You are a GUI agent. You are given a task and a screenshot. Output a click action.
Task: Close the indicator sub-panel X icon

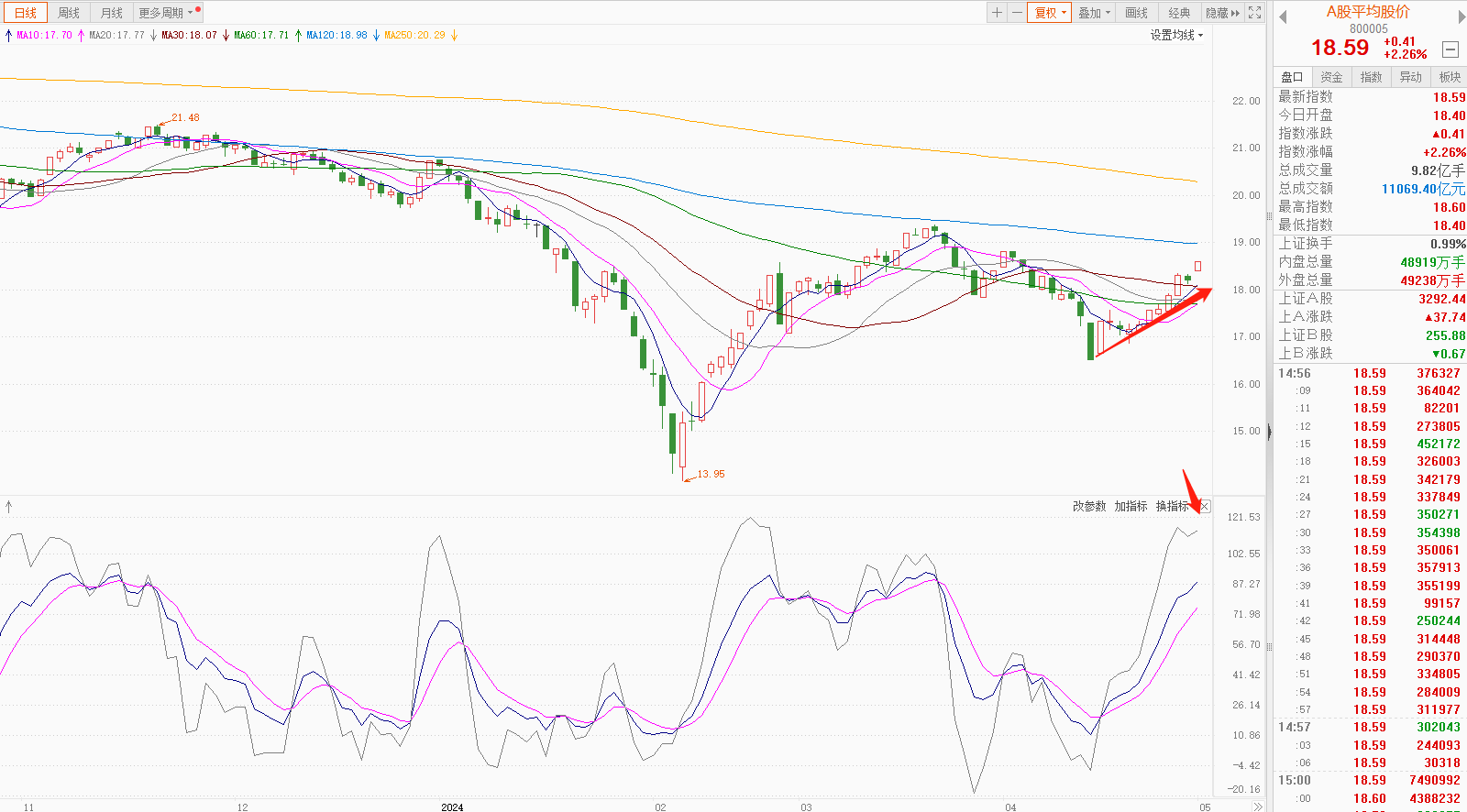tap(1205, 507)
